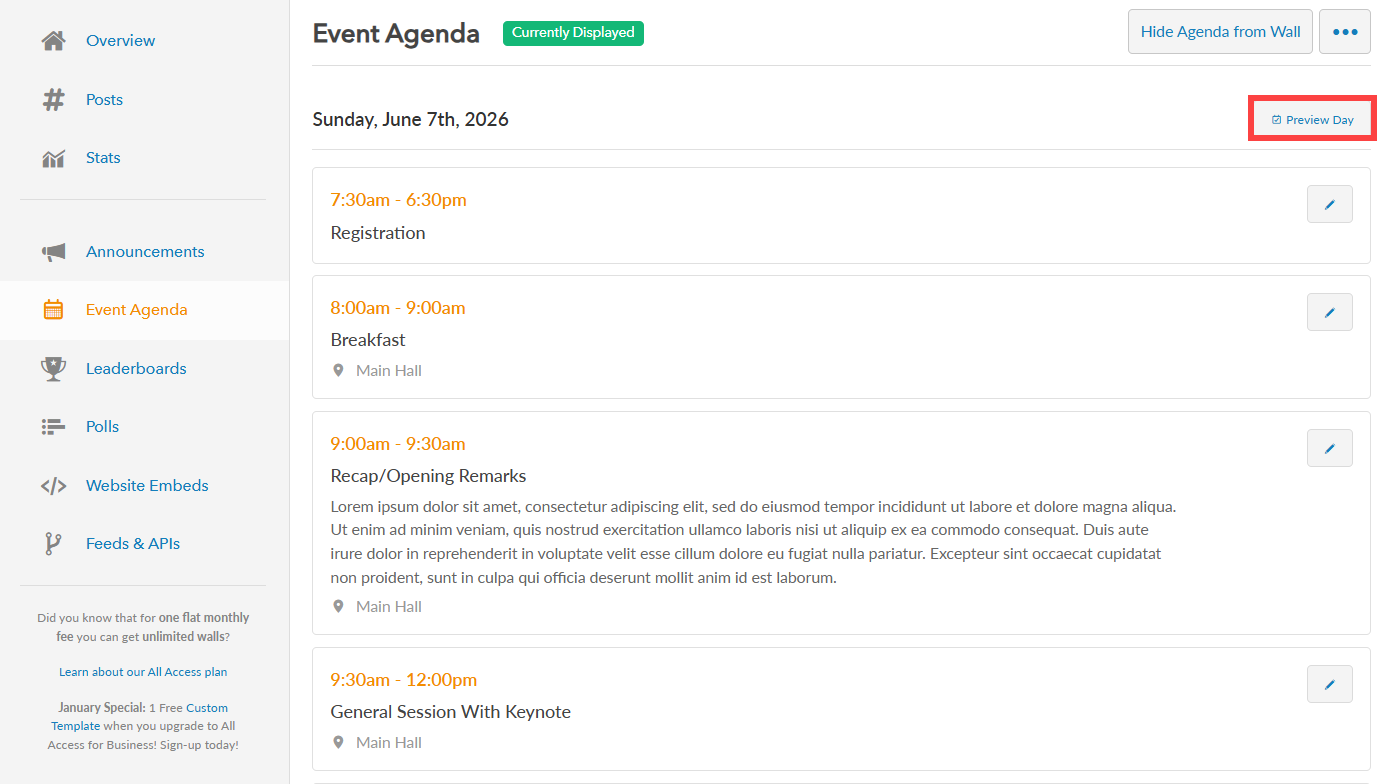Open the three-dot more options menu
This screenshot has width=1390, height=784.
tap(1344, 32)
